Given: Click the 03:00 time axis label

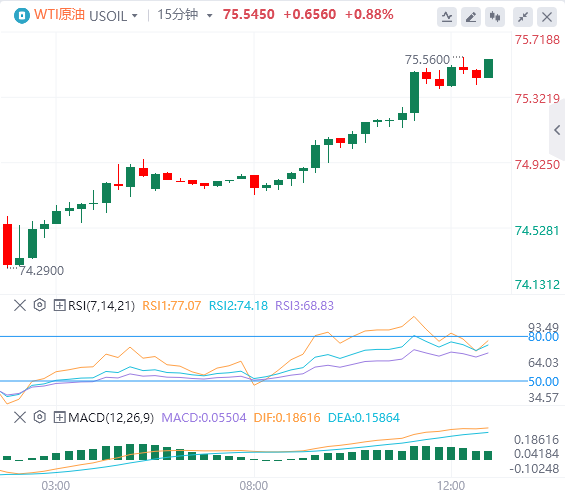Looking at the screenshot, I should 55,486.
